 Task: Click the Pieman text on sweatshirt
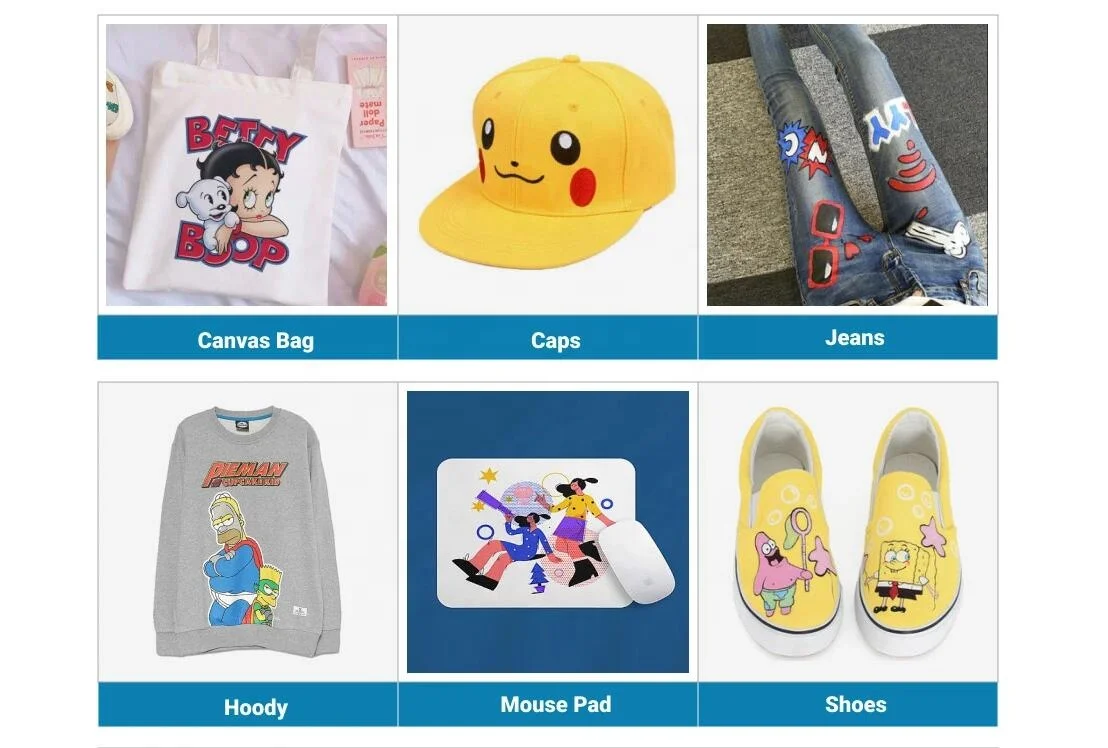tap(244, 474)
